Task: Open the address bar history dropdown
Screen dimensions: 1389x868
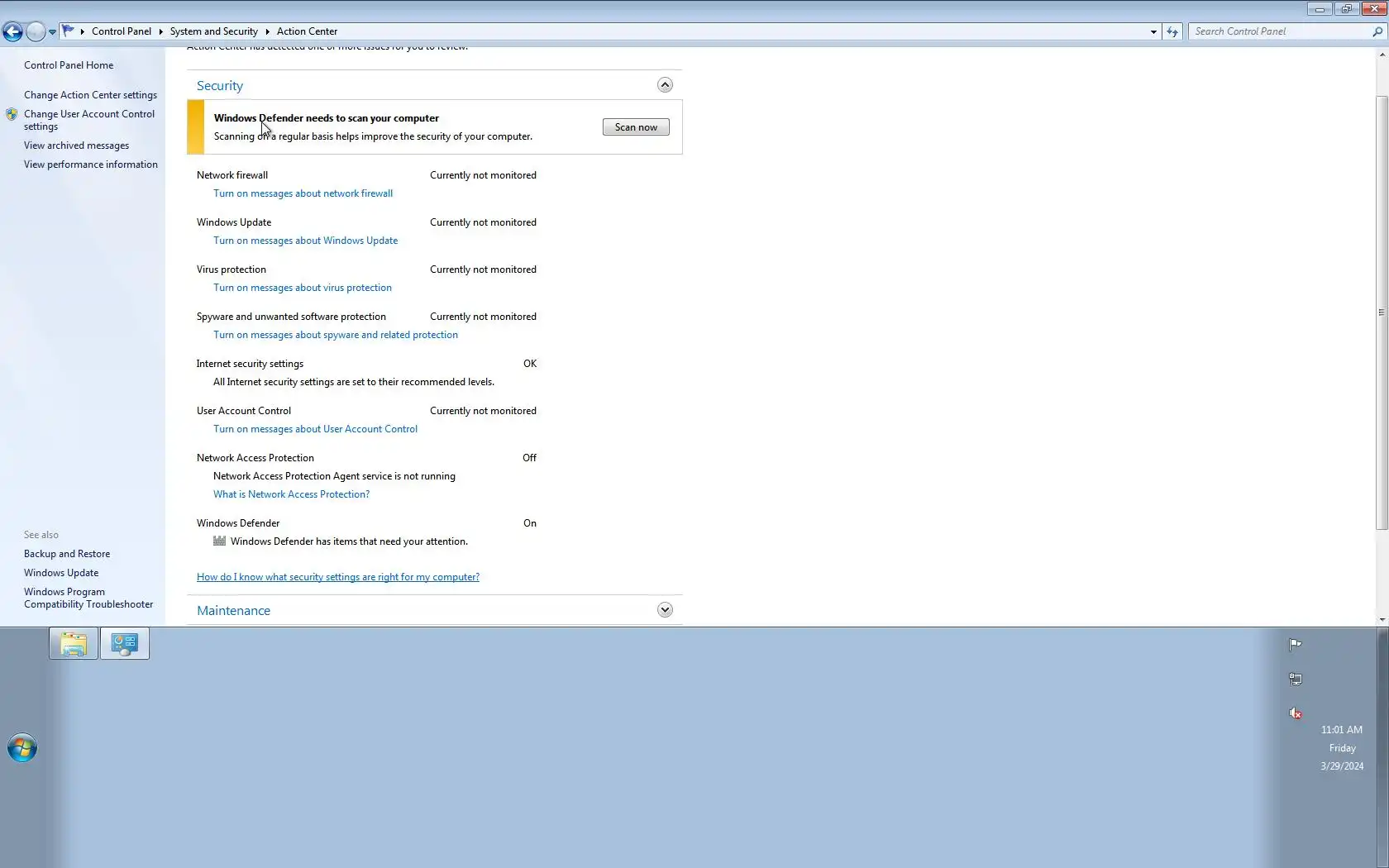Action: pos(1153,31)
